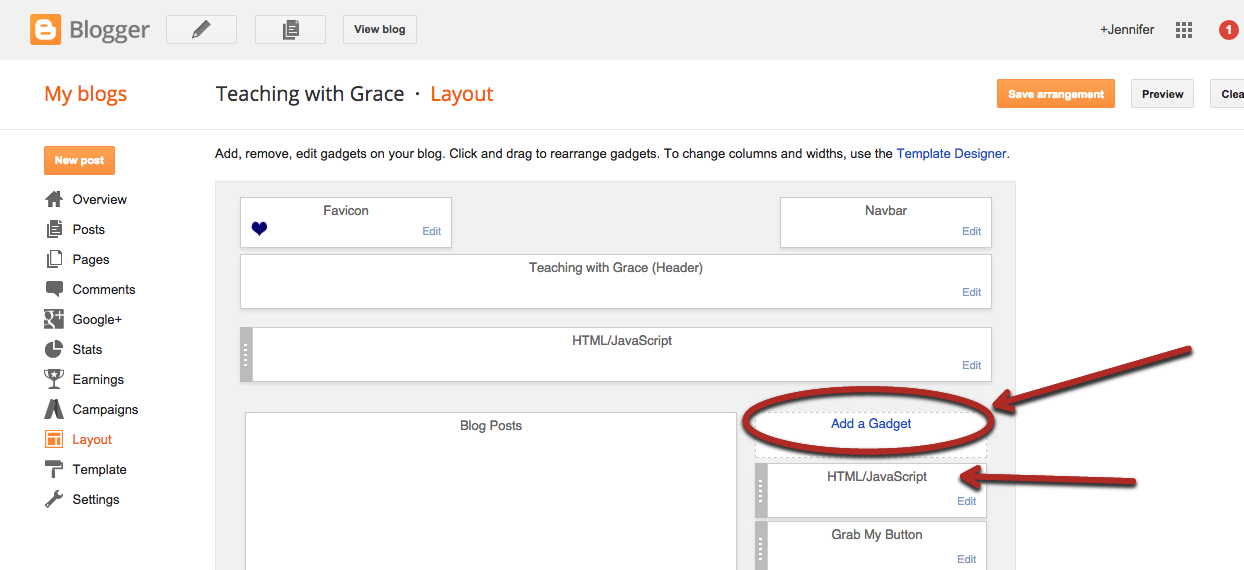This screenshot has height=570, width=1244.
Task: Click the Preview button
Action: (x=1162, y=94)
